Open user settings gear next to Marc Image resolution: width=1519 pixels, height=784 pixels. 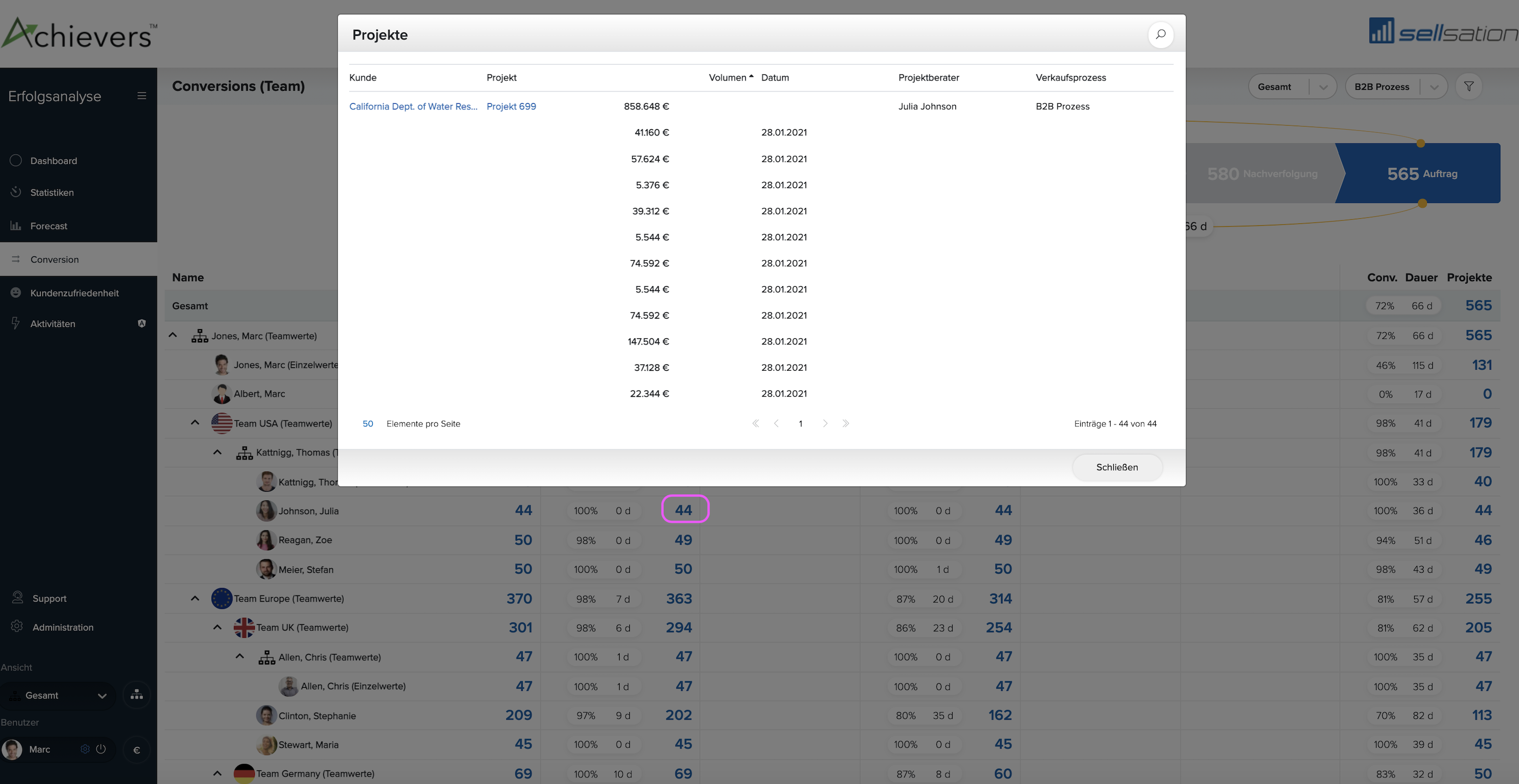click(85, 749)
